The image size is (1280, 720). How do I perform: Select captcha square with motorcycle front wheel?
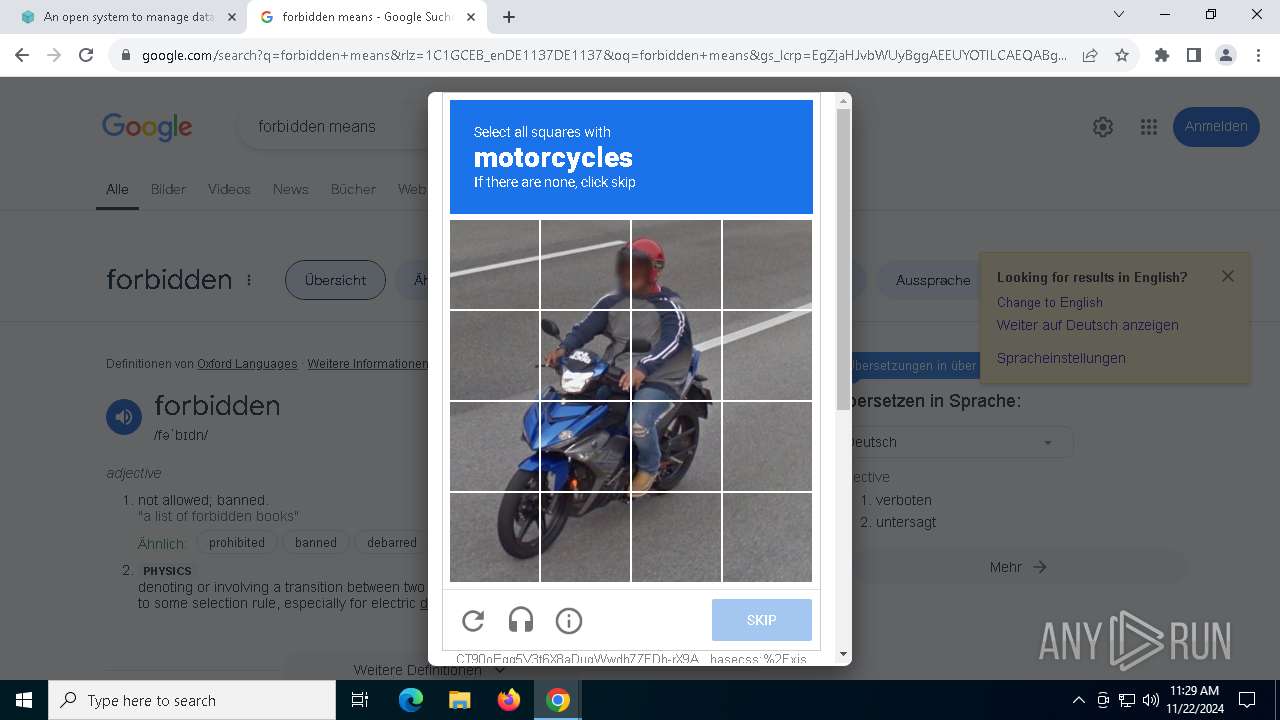(494, 537)
